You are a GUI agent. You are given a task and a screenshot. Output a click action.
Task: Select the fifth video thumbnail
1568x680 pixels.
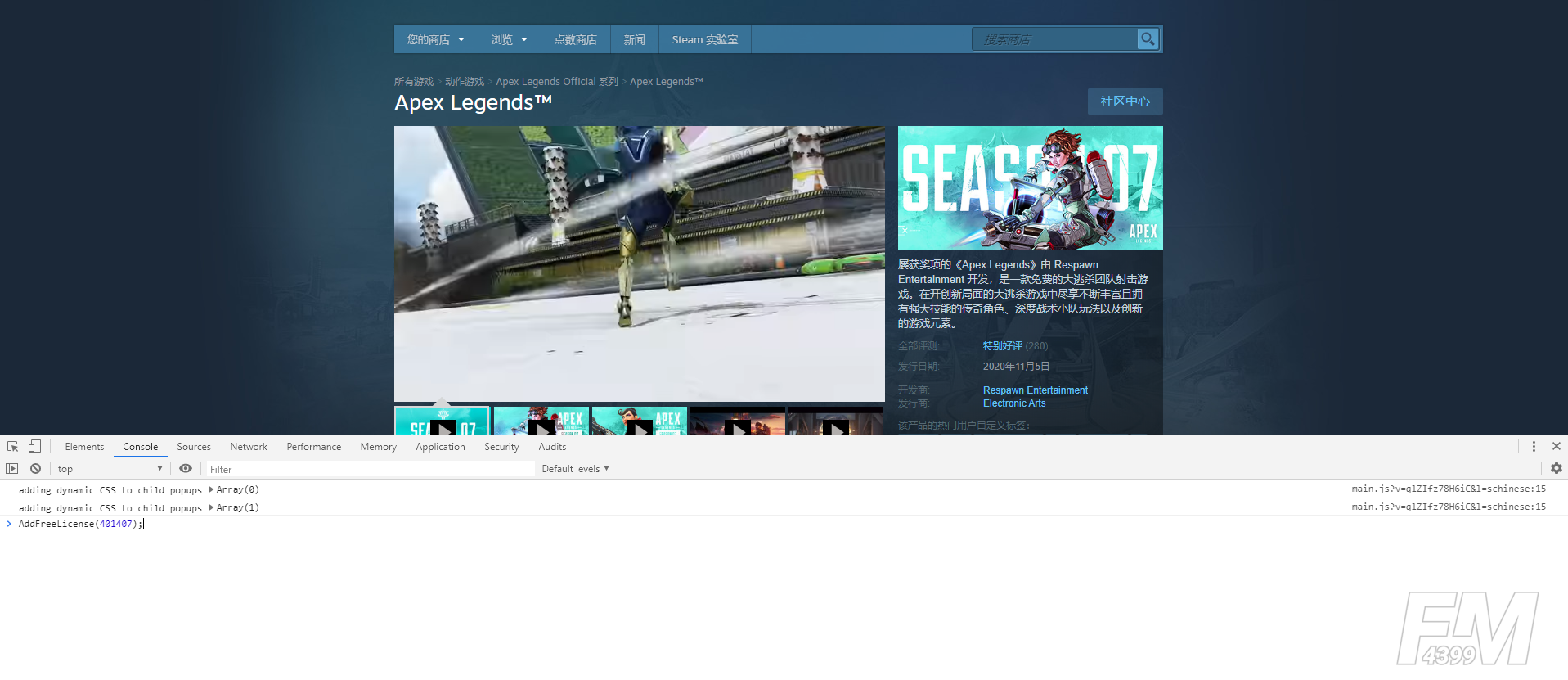(x=836, y=421)
